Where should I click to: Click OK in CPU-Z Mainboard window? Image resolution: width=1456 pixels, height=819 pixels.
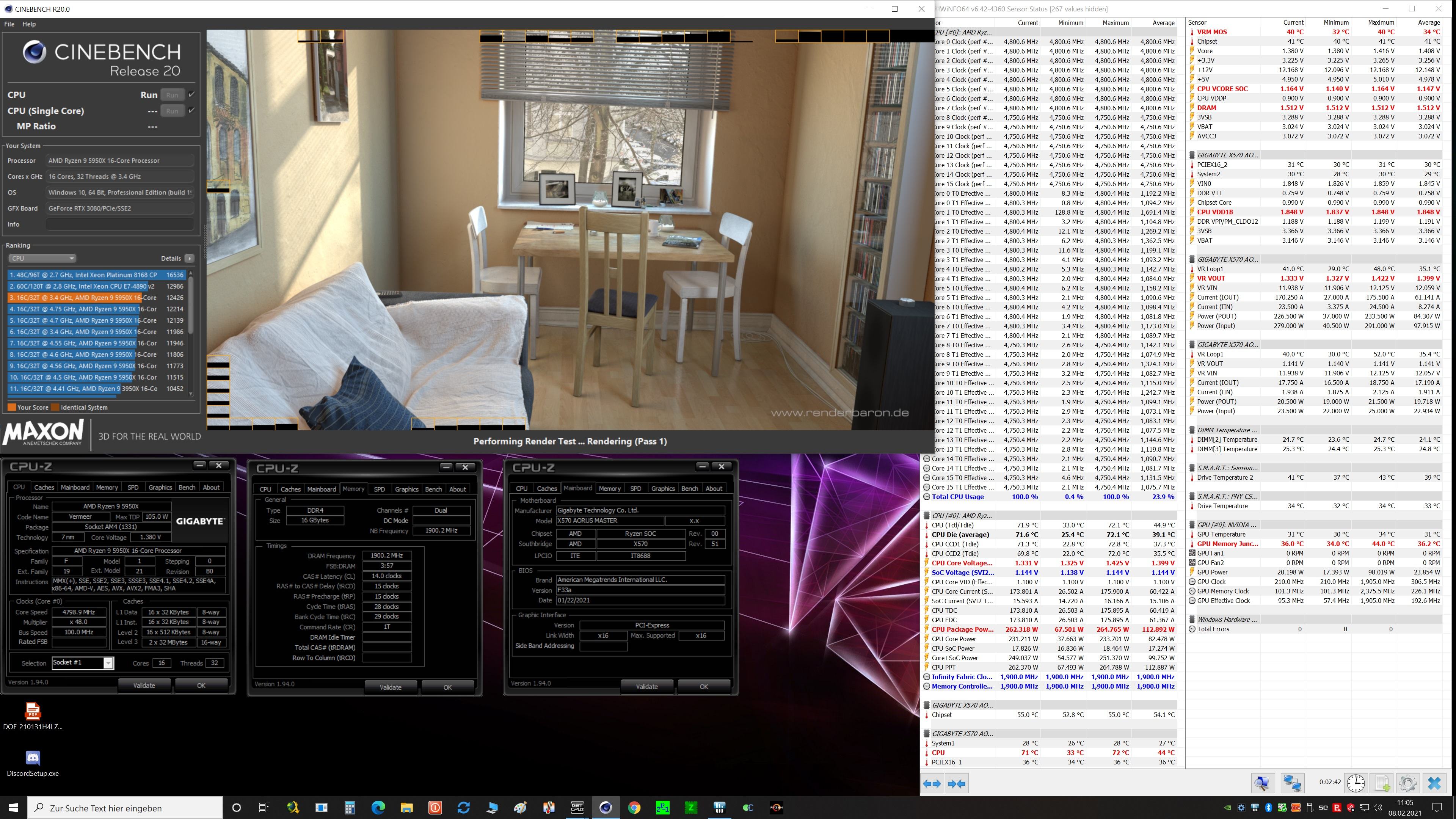click(704, 687)
